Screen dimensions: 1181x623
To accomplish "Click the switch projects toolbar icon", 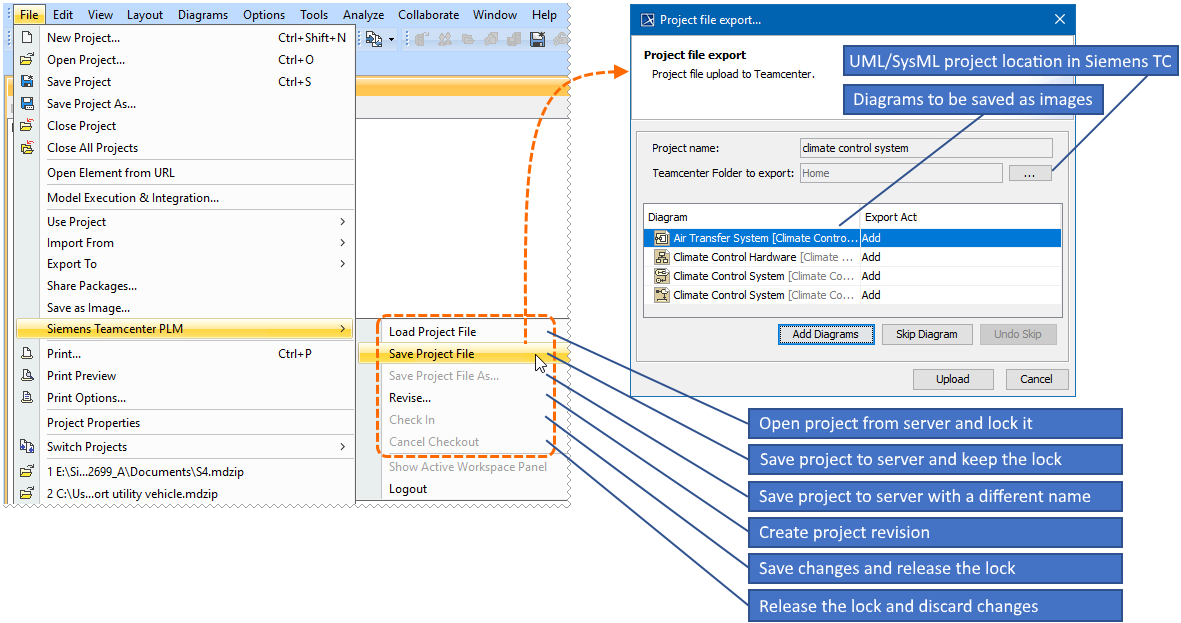I will point(374,38).
